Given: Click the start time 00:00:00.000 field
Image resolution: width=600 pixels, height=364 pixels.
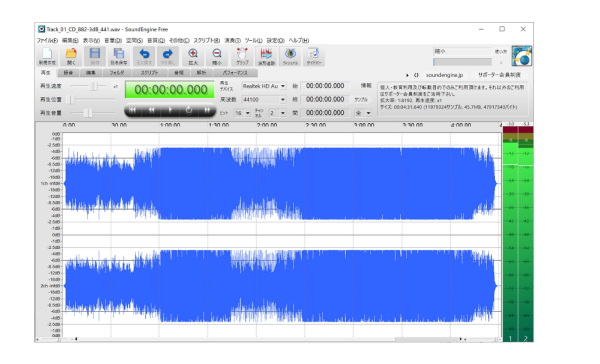Looking at the screenshot, I should pos(324,86).
